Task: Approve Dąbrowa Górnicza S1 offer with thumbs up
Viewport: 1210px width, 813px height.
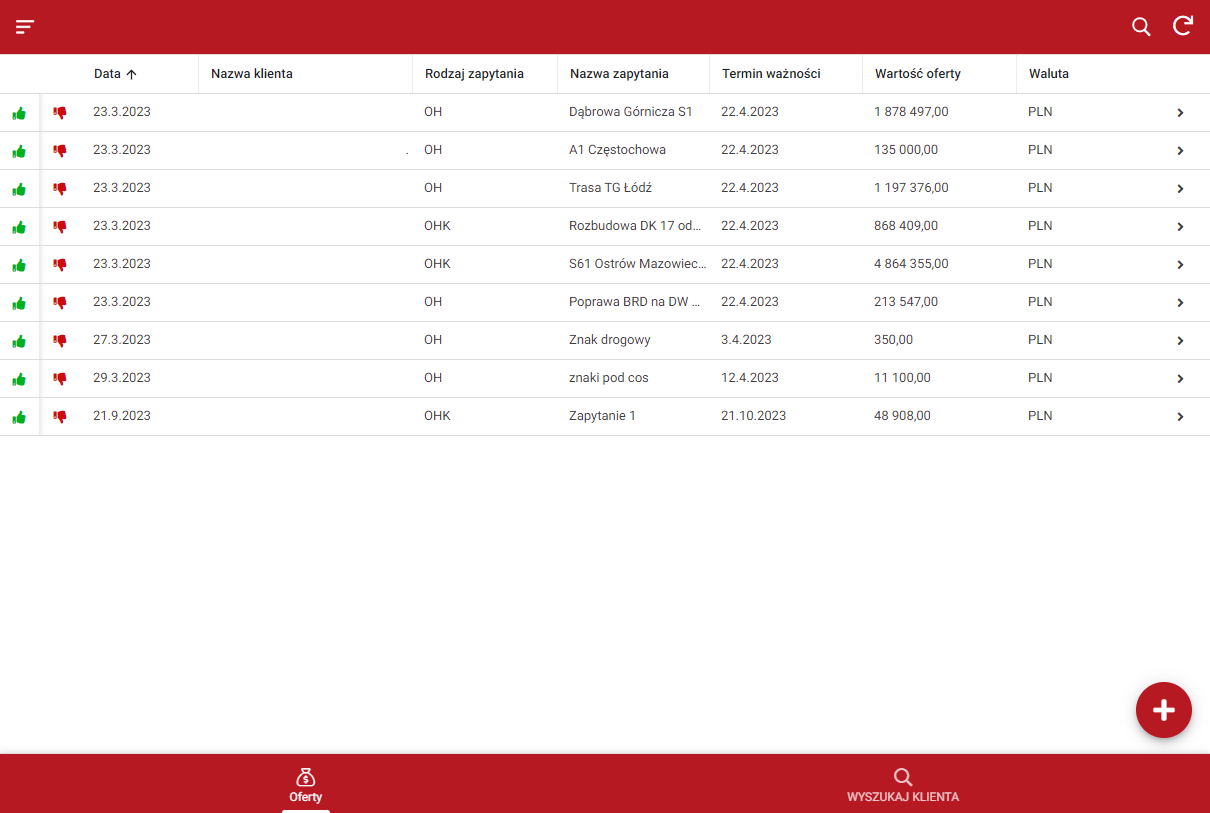Action: (19, 113)
